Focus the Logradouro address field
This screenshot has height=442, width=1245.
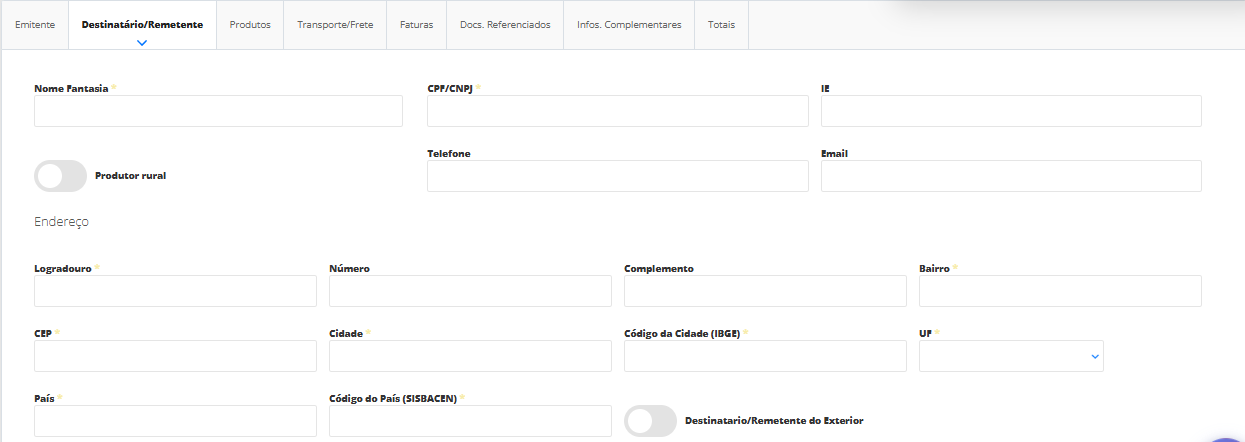(175, 291)
